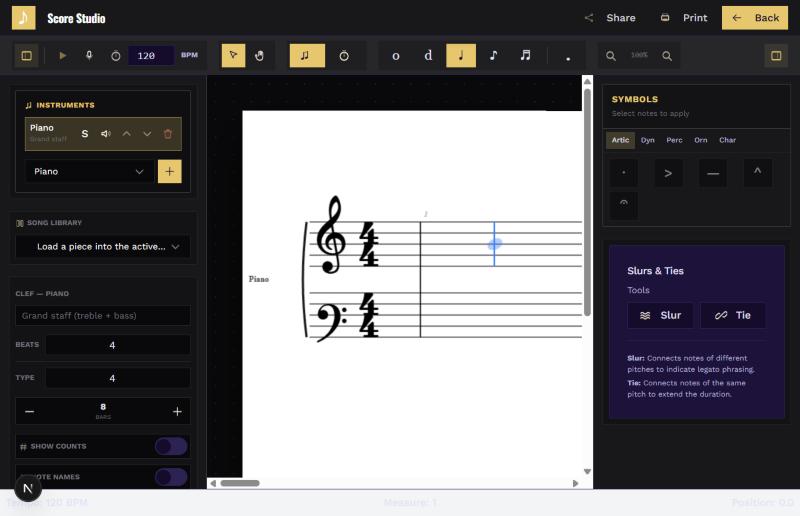
Task: Apply the fermata articulation symbol
Action: [623, 204]
